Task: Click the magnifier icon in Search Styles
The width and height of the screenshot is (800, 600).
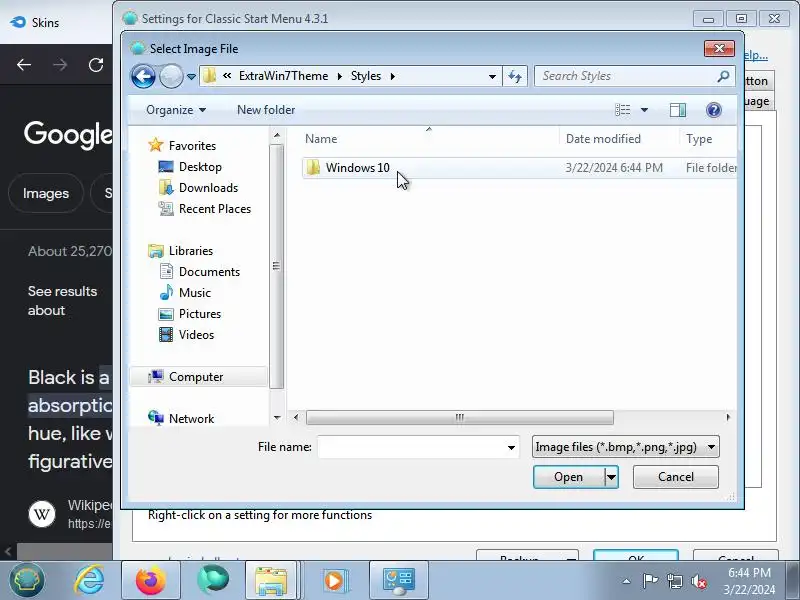Action: (723, 76)
